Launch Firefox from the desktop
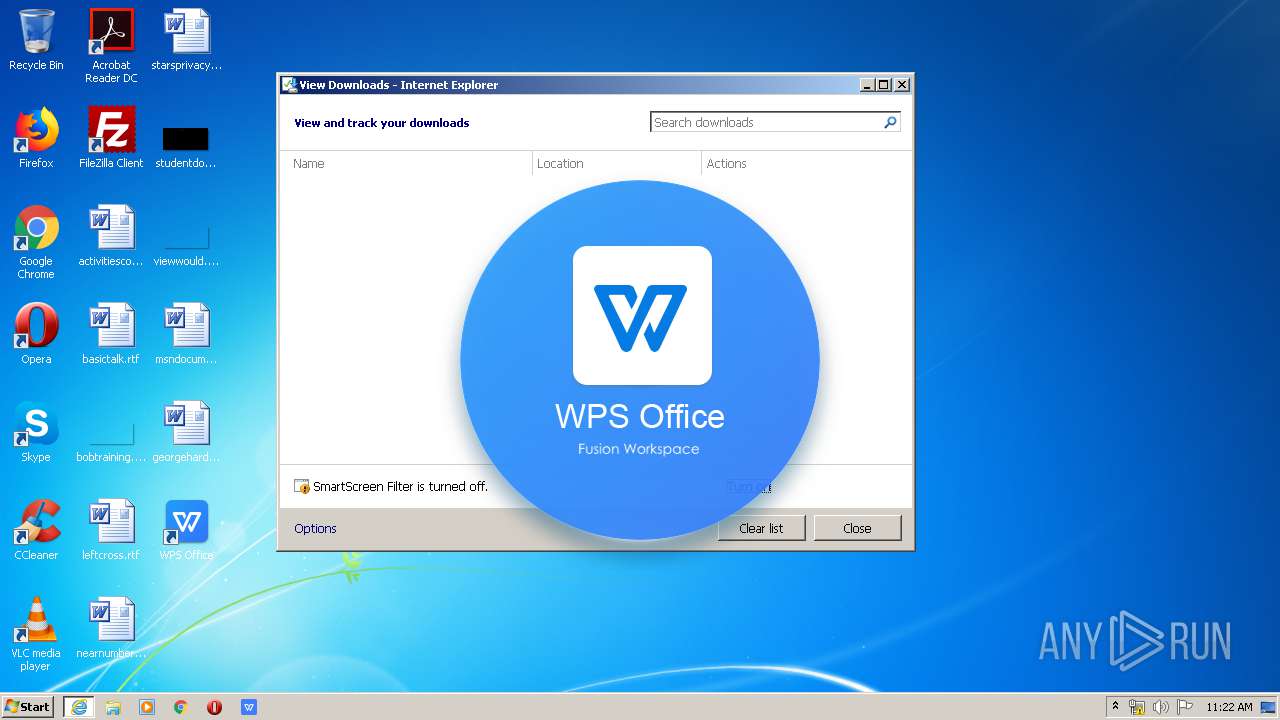This screenshot has height=720, width=1280. pos(36,138)
